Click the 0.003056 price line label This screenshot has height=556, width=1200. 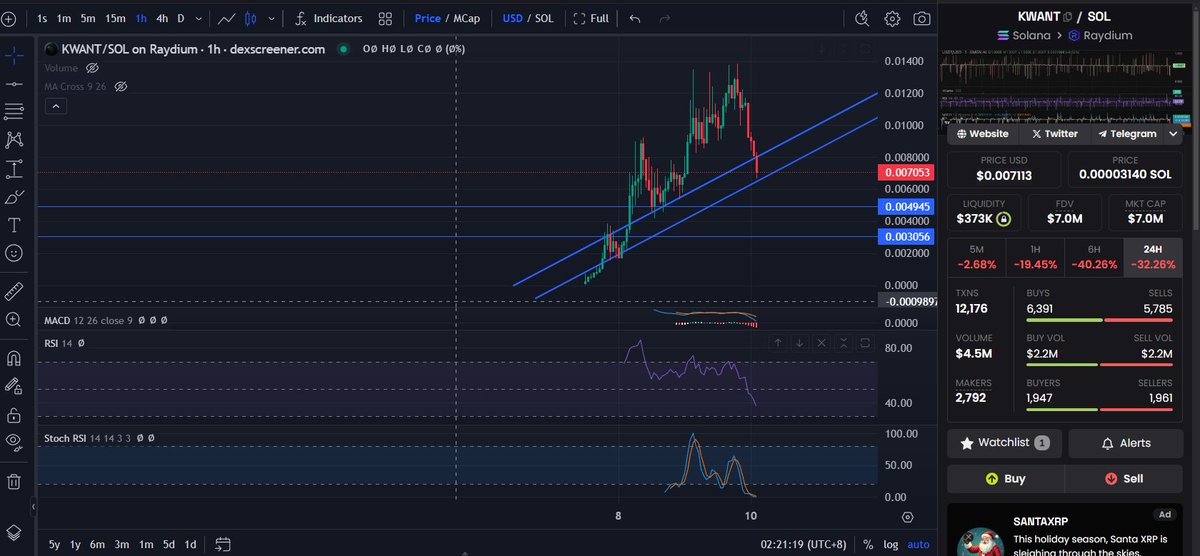(x=905, y=237)
